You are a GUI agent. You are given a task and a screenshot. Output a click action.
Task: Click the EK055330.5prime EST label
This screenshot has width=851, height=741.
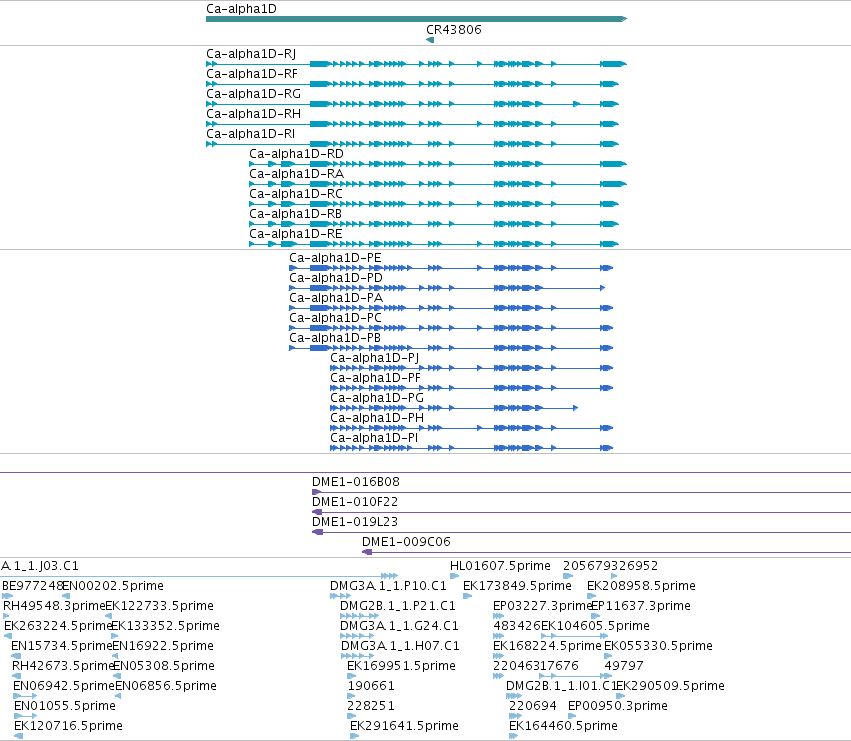pos(658,647)
